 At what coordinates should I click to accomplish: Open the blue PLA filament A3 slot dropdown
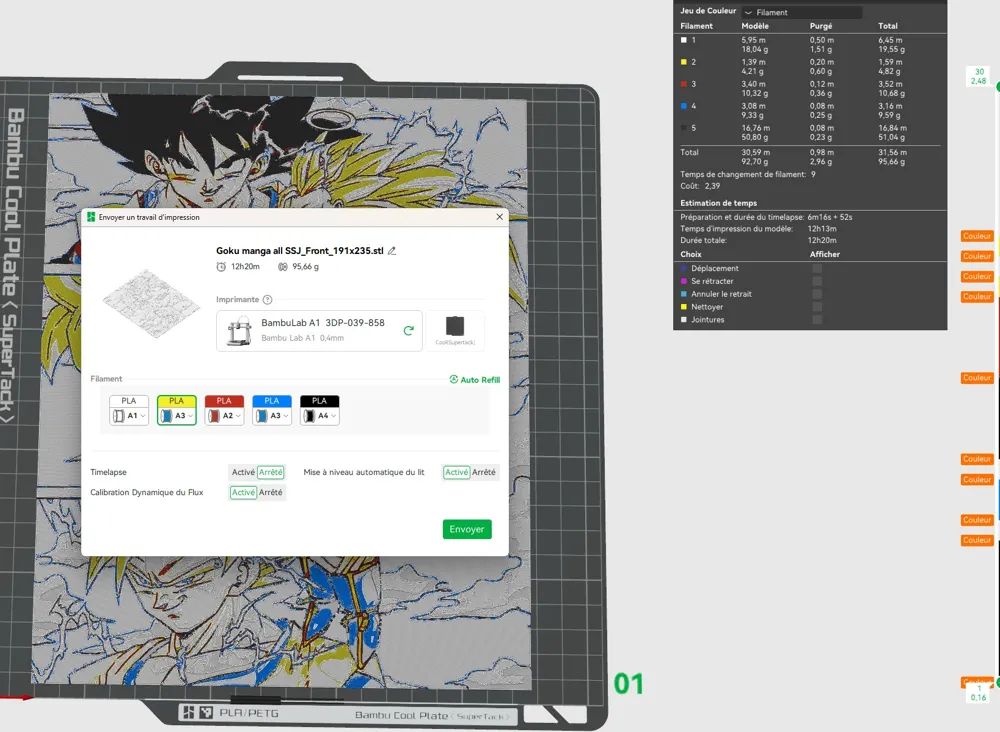tap(272, 410)
